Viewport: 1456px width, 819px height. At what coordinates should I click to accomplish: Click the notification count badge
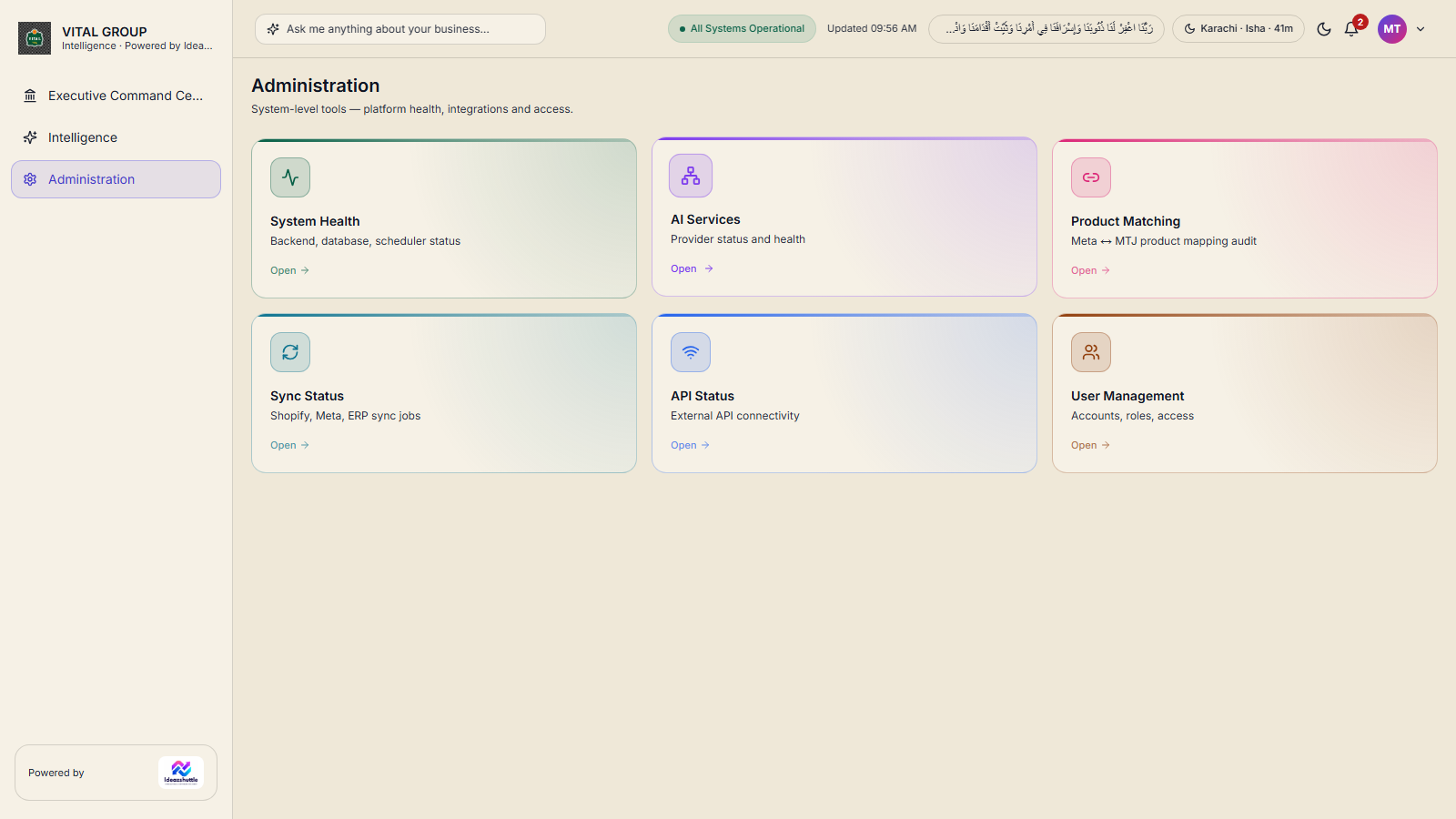1360,22
